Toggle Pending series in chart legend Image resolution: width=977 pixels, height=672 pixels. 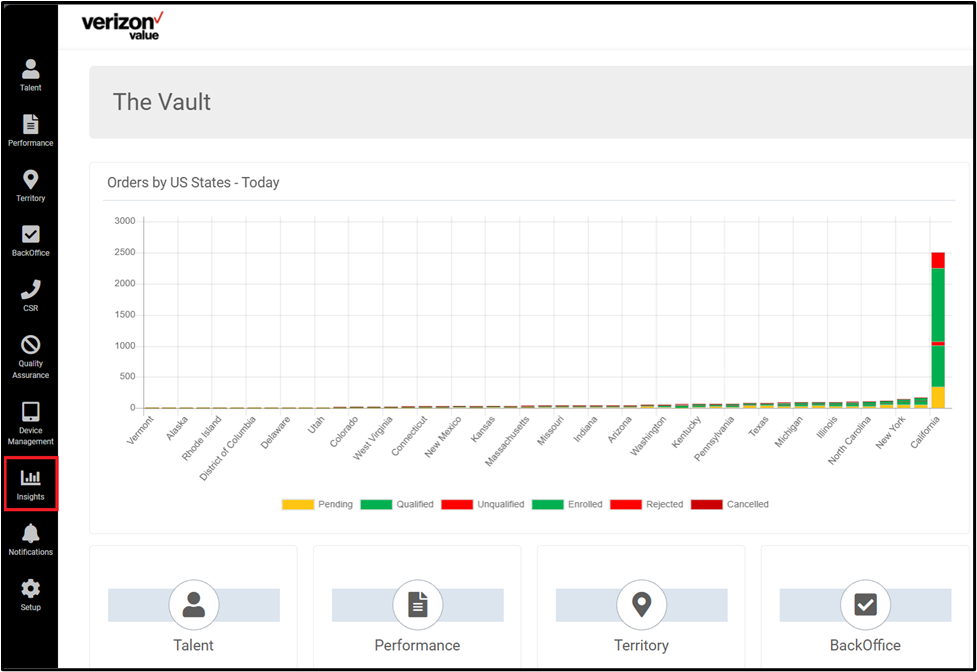click(317, 504)
